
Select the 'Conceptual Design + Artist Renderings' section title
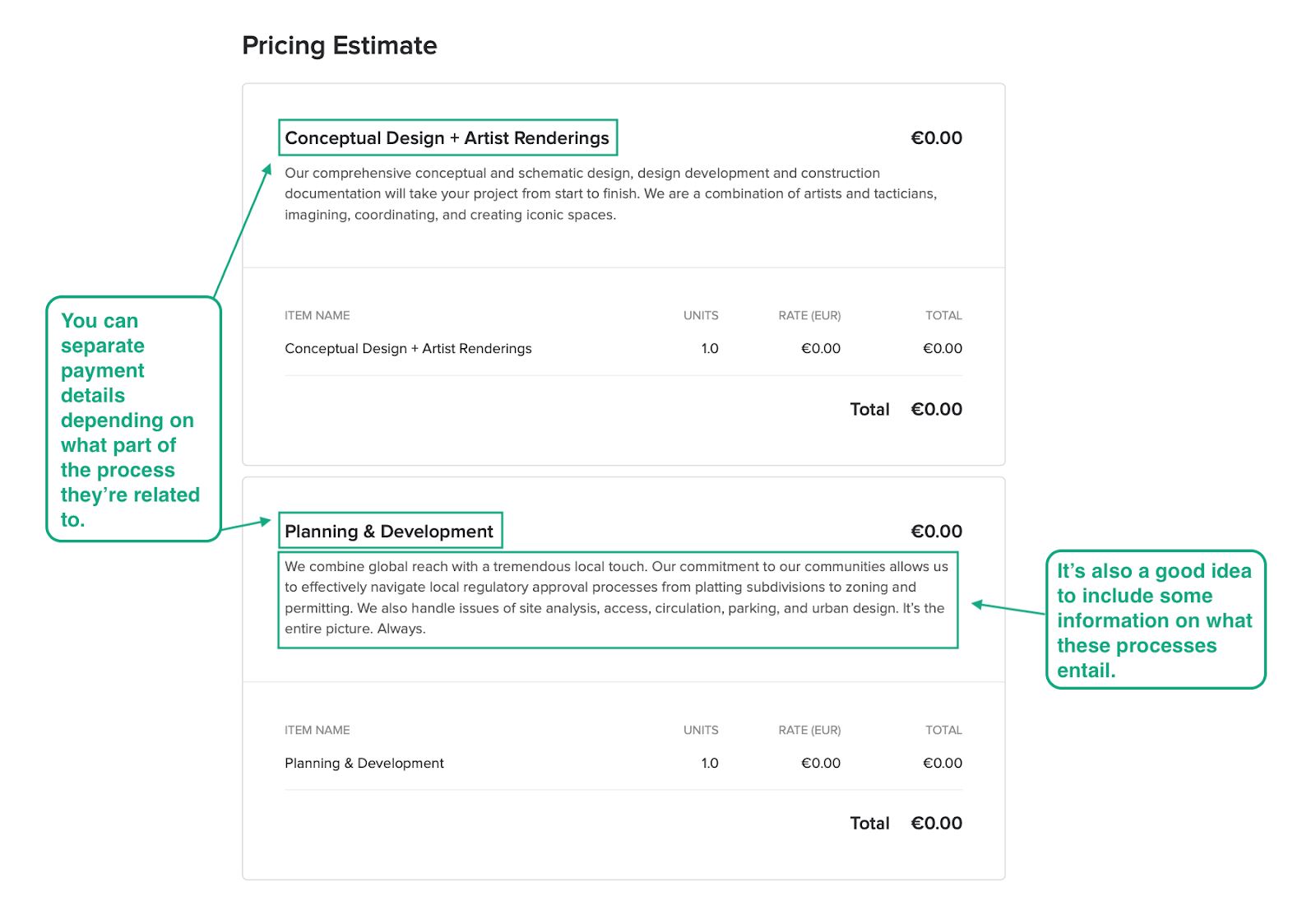[447, 138]
